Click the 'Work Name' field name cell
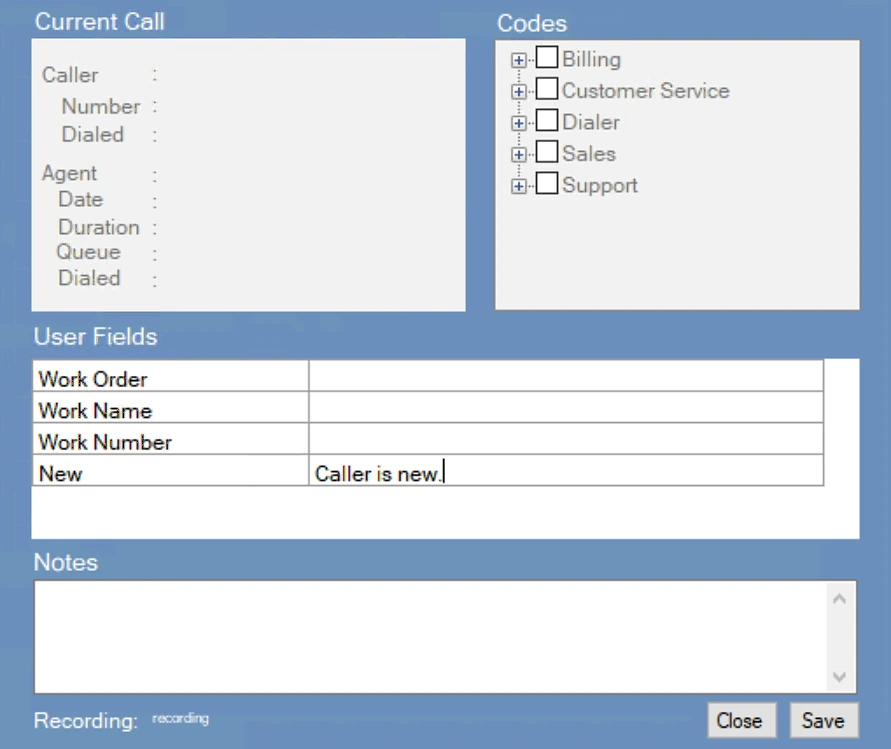891x749 pixels. pyautogui.click(x=170, y=407)
